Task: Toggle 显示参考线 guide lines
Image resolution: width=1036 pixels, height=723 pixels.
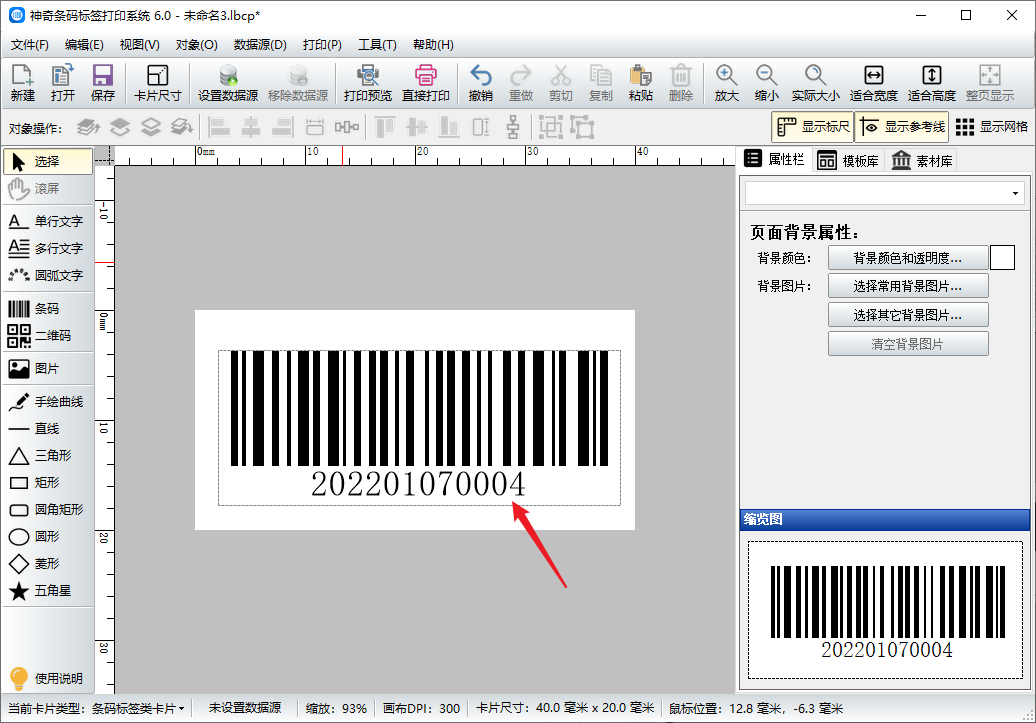Action: [902, 127]
